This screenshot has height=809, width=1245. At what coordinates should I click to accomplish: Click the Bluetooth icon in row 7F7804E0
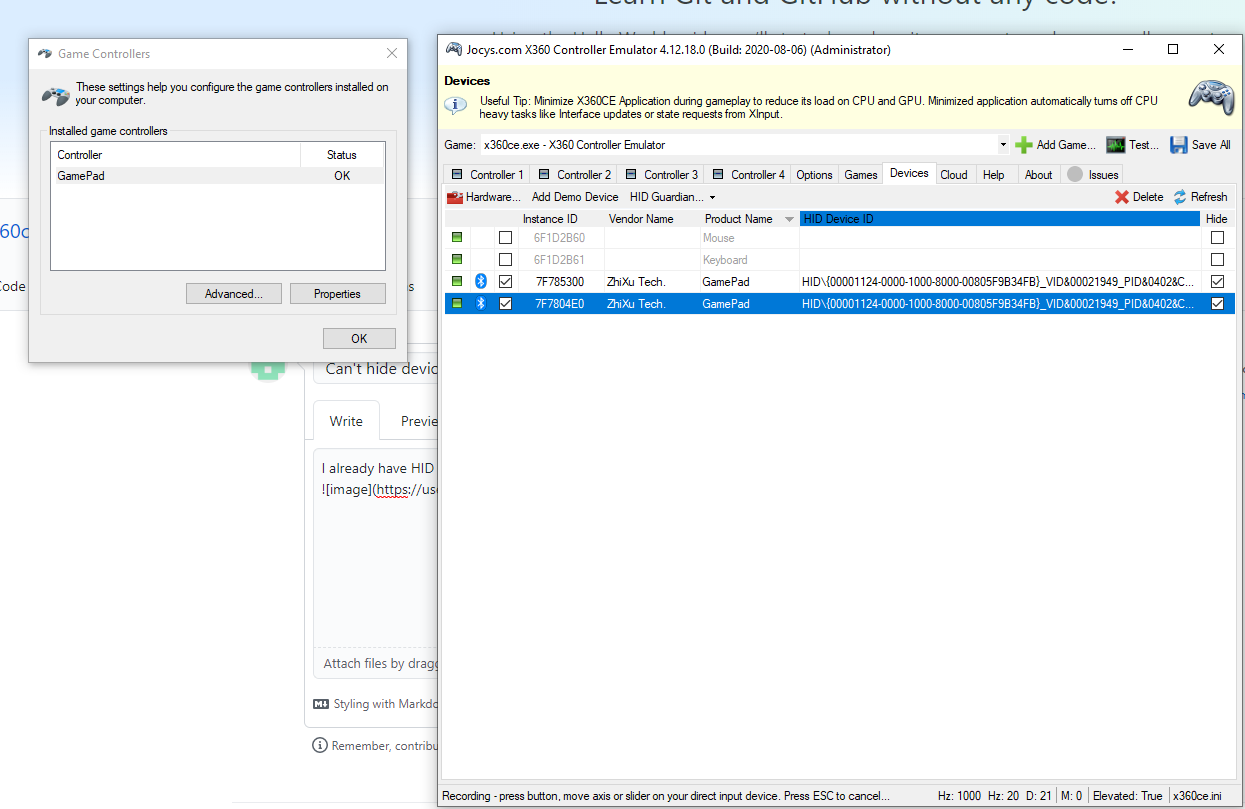481,304
